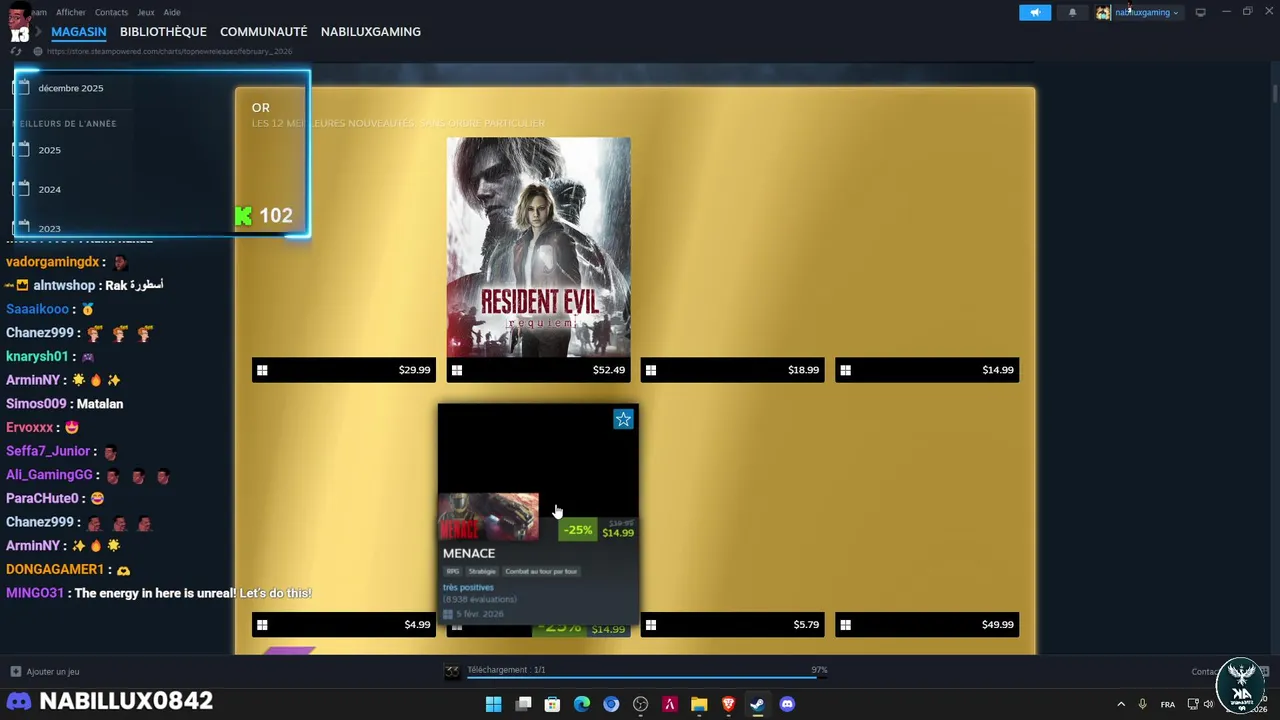This screenshot has width=1280, height=720.
Task: Click the $52.49 price under Resident Evil
Action: pos(608,370)
